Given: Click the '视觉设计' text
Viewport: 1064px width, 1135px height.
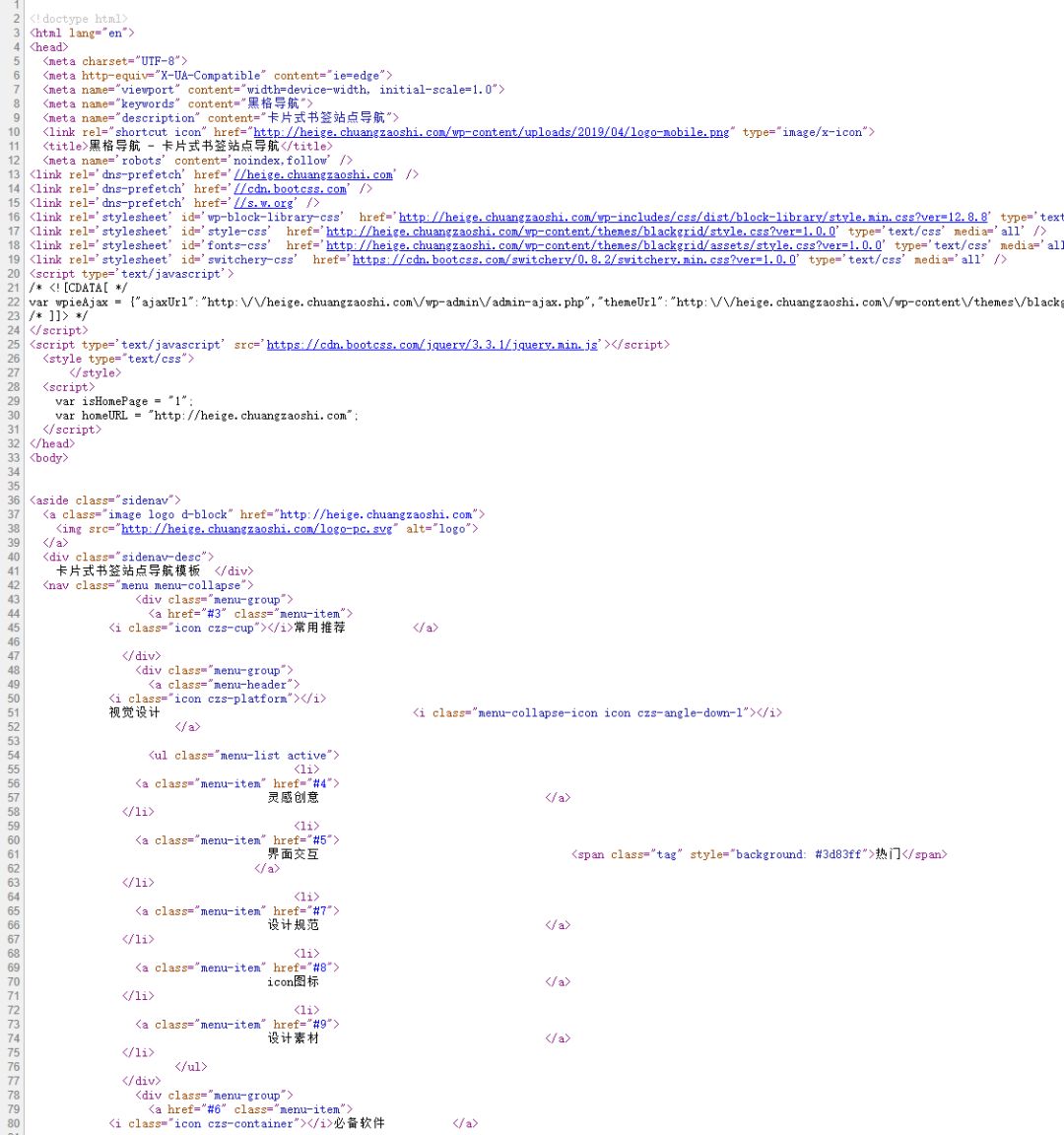Looking at the screenshot, I should (135, 713).
